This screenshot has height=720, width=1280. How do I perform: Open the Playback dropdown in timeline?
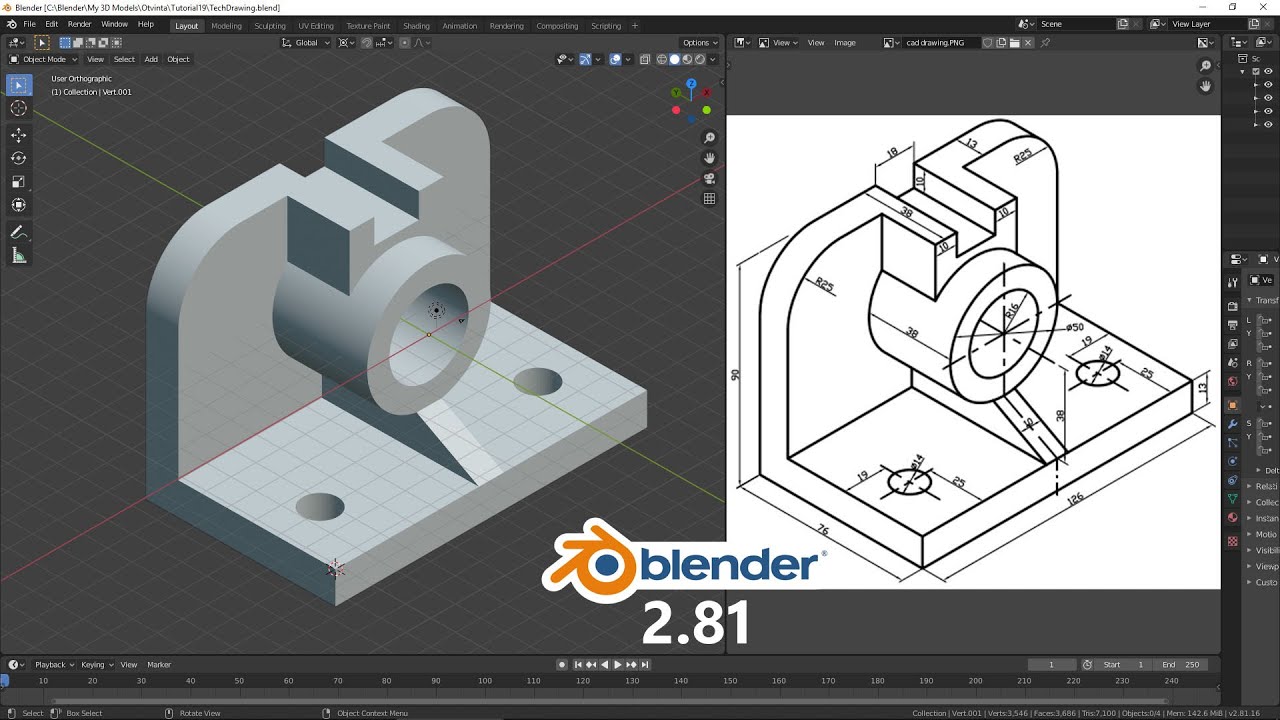coord(54,665)
